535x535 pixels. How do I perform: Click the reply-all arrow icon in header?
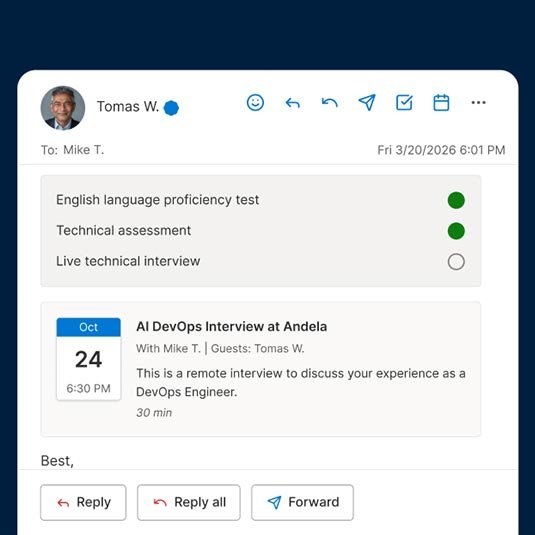[330, 102]
